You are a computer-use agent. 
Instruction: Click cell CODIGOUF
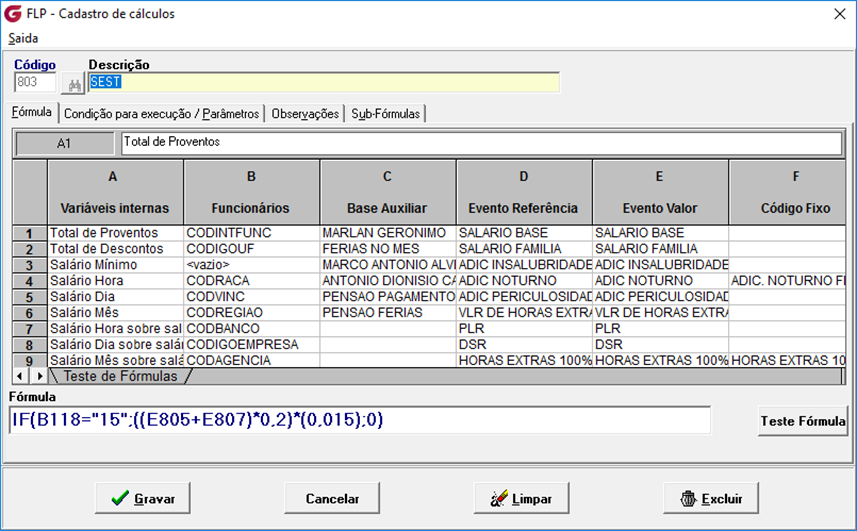[x=251, y=249]
